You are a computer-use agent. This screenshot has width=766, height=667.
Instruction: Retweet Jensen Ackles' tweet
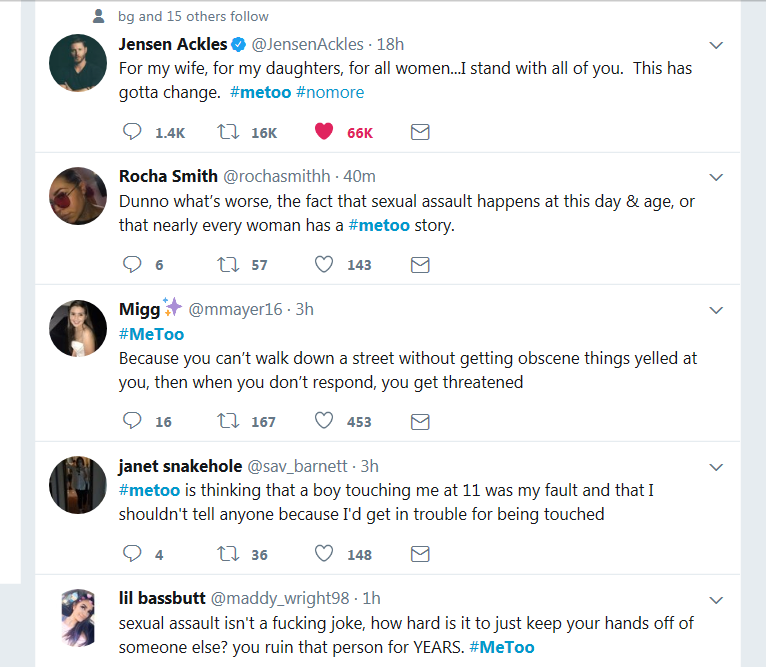[x=228, y=132]
